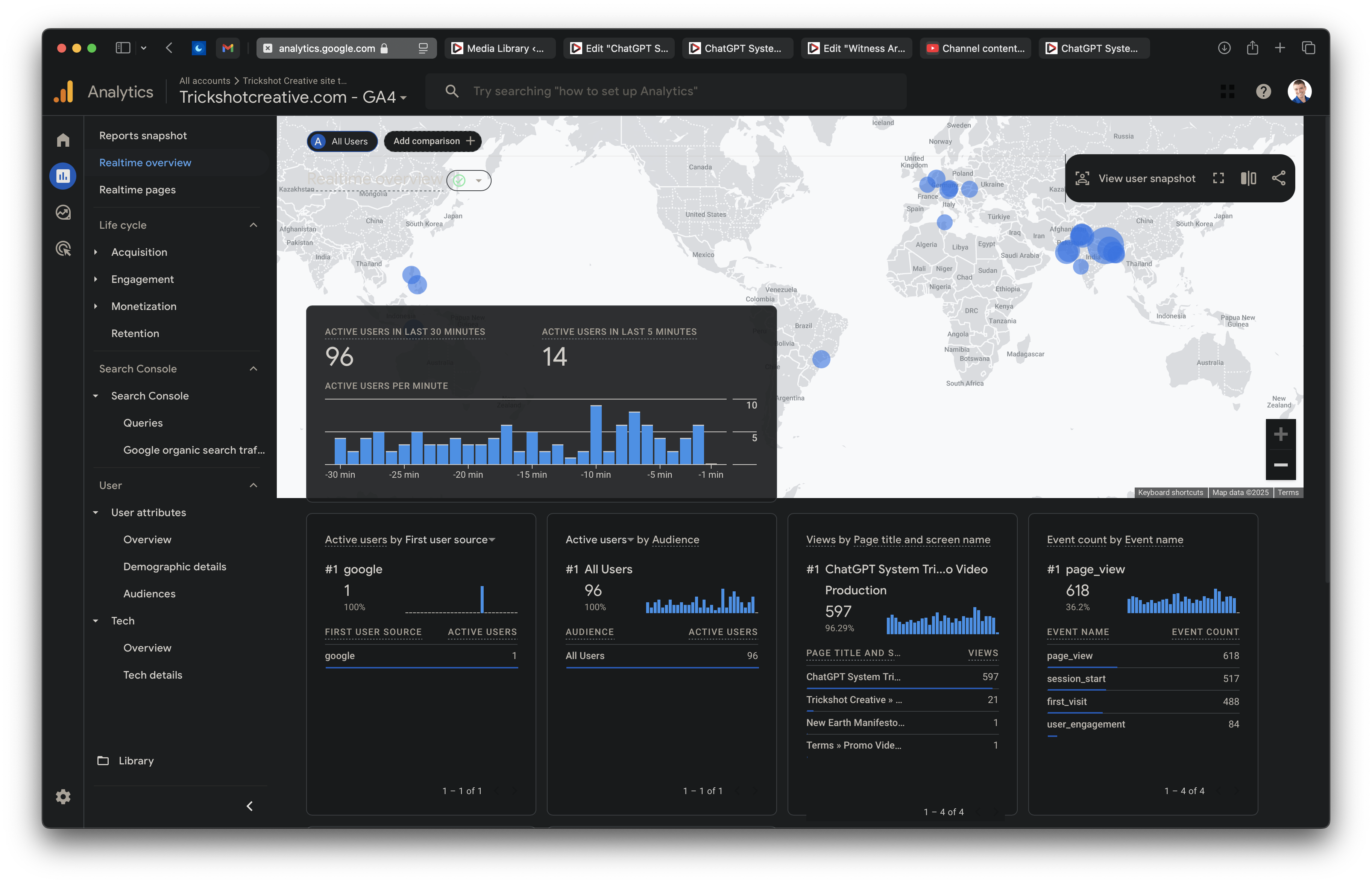1372x884 pixels.
Task: Collapse the Tech tree item
Action: pos(96,621)
